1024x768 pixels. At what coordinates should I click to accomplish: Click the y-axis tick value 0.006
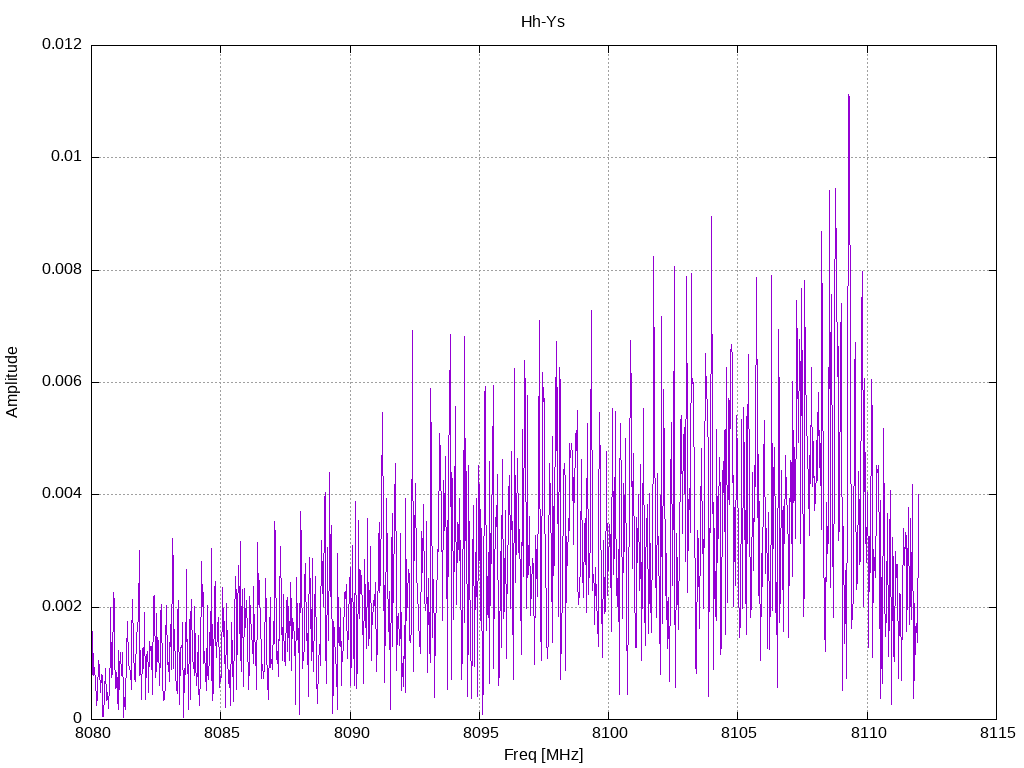pos(63,381)
